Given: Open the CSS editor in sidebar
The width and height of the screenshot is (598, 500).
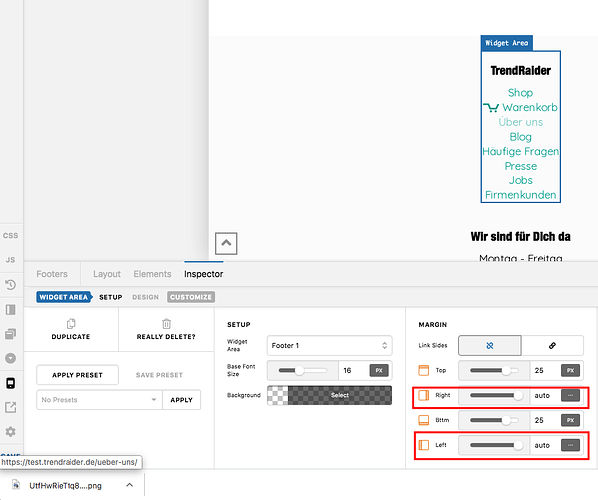Looking at the screenshot, I should 10,235.
